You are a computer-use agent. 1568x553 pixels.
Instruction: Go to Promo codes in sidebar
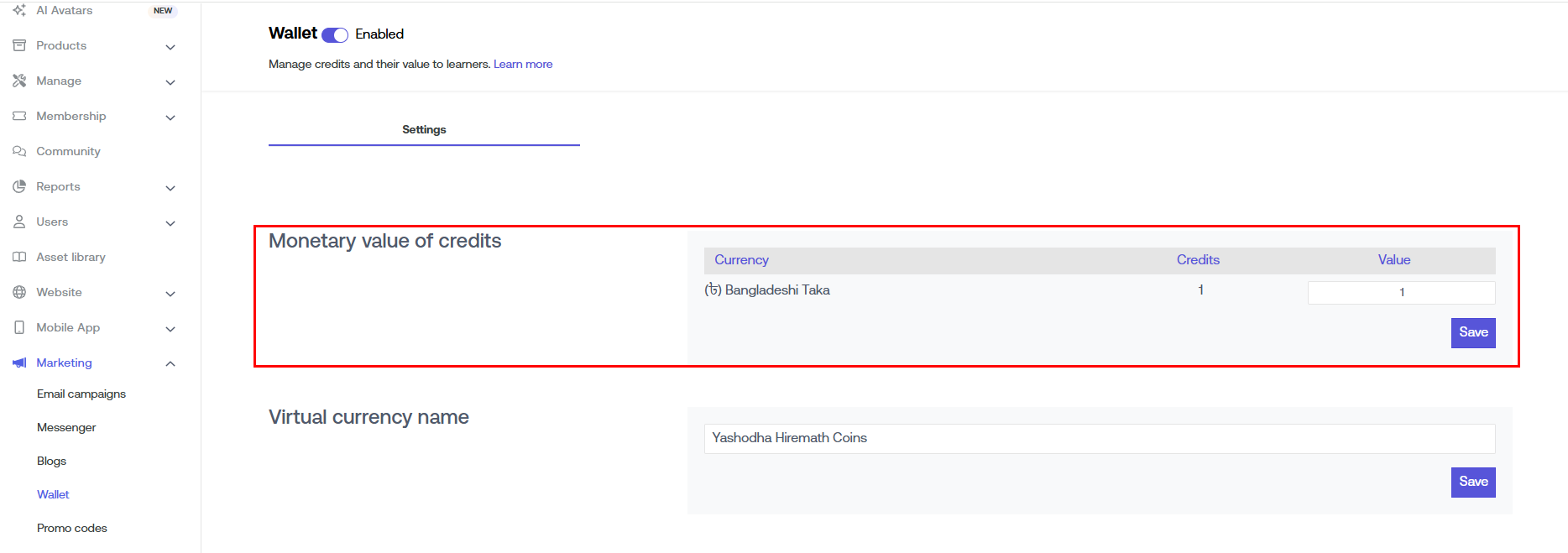[72, 528]
